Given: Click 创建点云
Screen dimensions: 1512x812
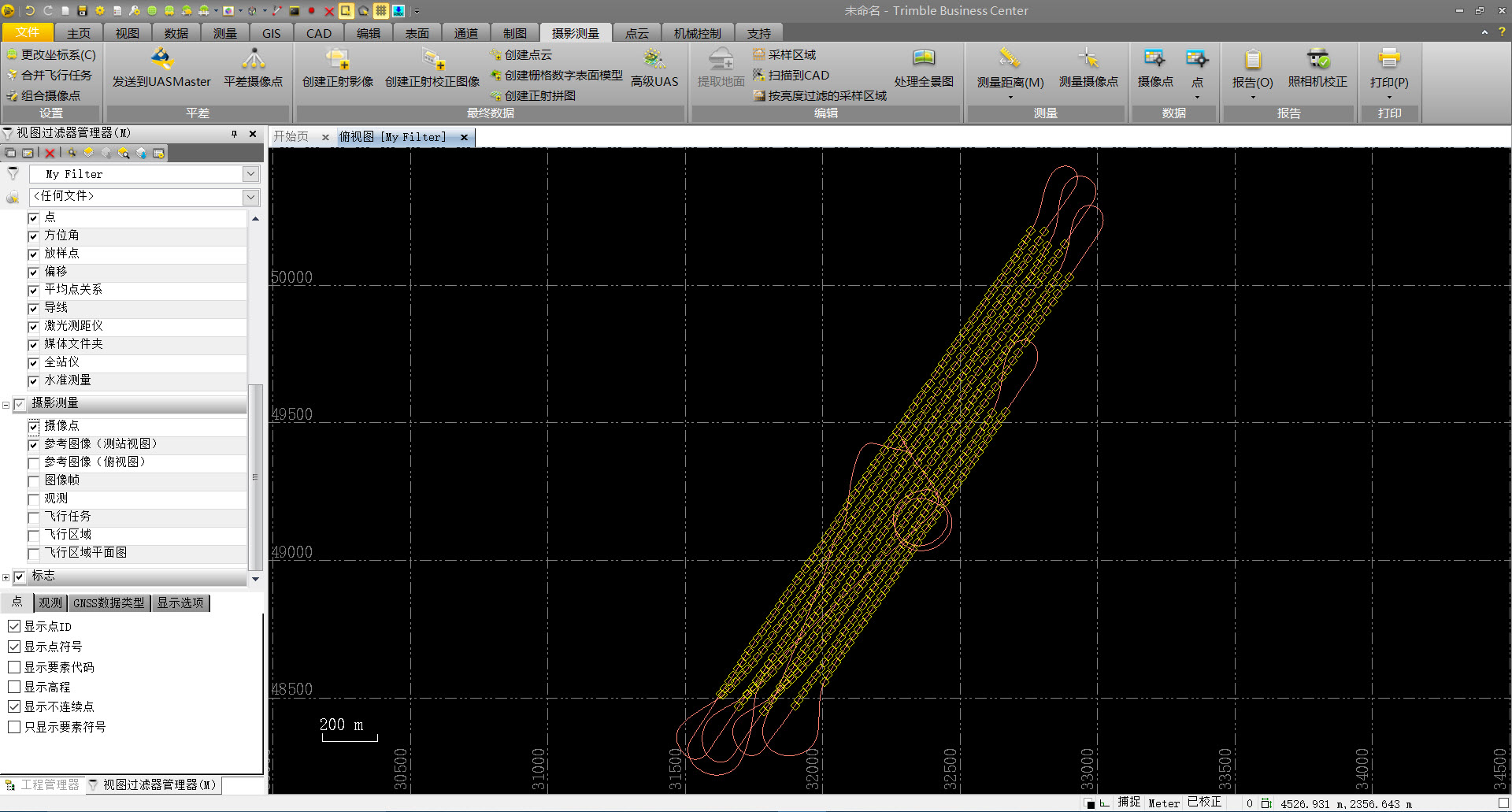Looking at the screenshot, I should tap(521, 54).
